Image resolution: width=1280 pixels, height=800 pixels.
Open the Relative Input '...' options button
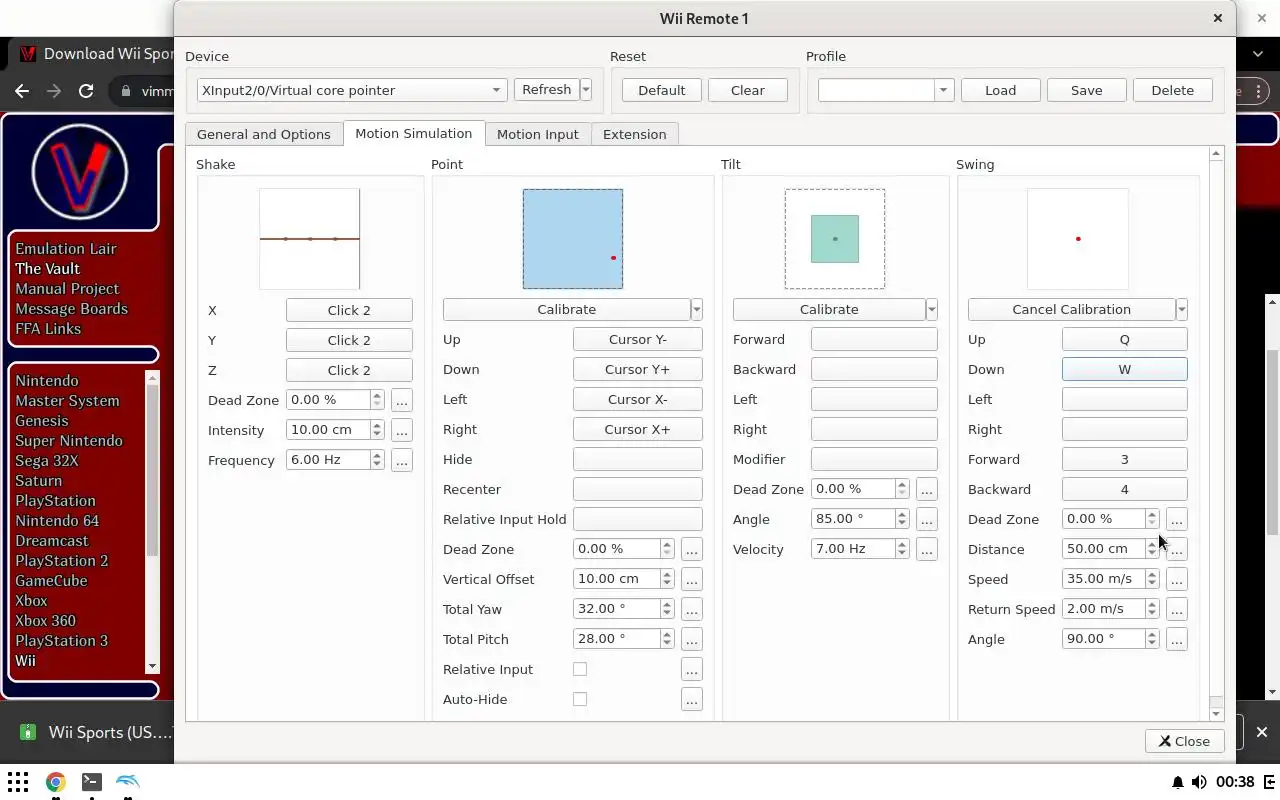point(691,669)
